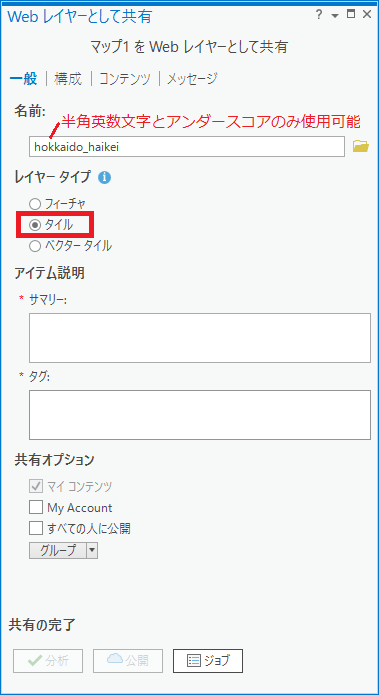Select the タイル radio button
Viewport: 379px width, 695px height.
(x=35, y=225)
